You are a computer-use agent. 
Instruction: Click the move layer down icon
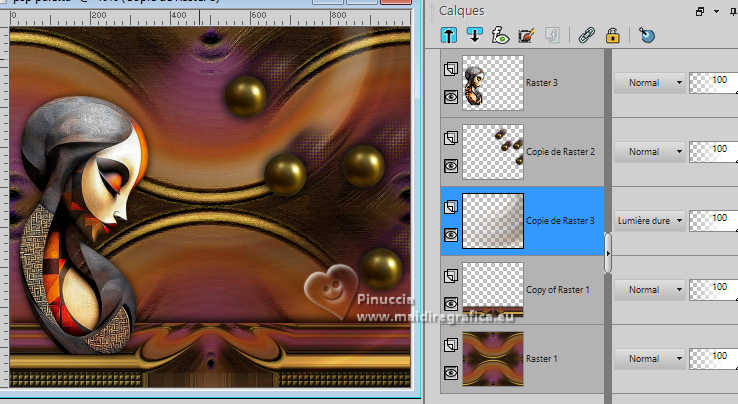[474, 35]
